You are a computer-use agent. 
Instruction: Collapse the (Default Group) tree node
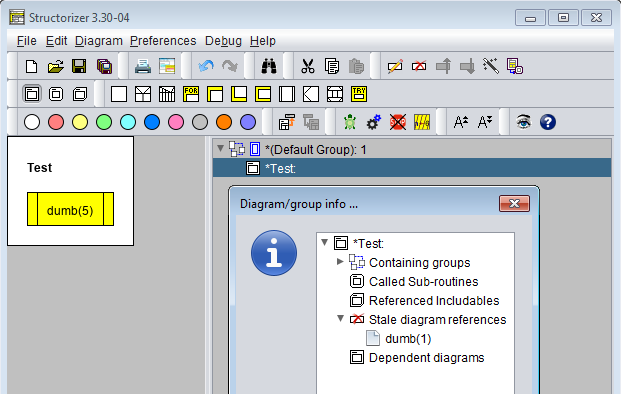click(221, 149)
